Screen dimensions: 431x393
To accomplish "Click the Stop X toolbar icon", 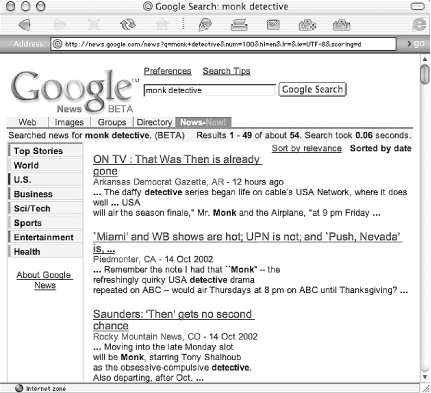I will [x=94, y=25].
